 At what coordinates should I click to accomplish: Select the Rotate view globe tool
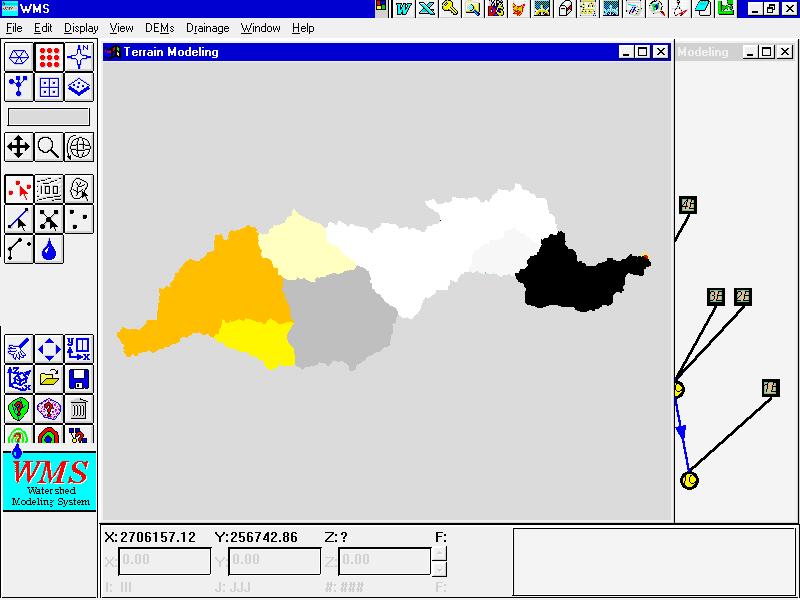click(79, 148)
